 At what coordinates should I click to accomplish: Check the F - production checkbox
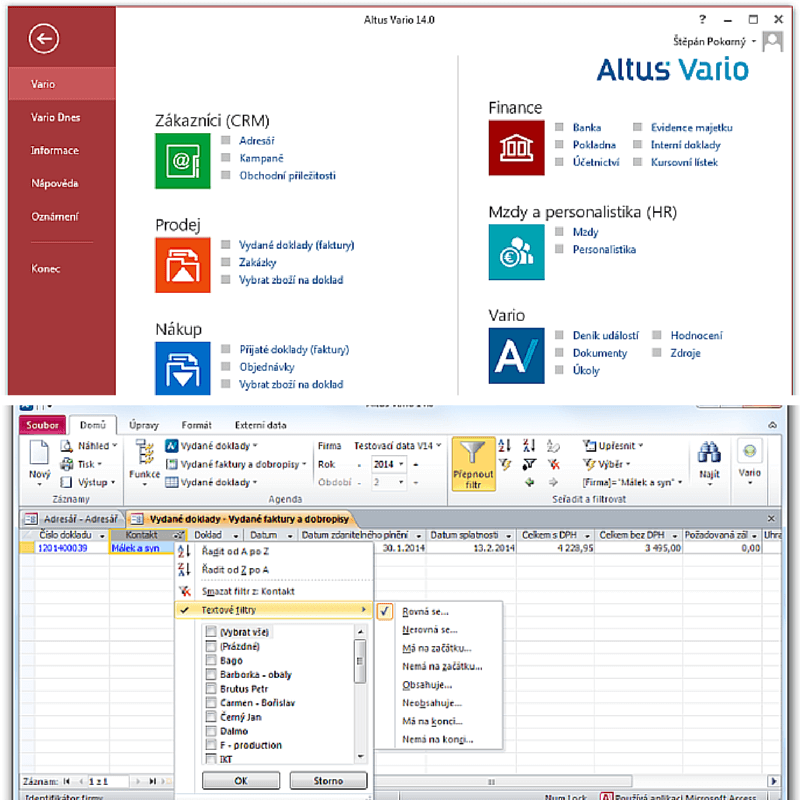pos(211,745)
